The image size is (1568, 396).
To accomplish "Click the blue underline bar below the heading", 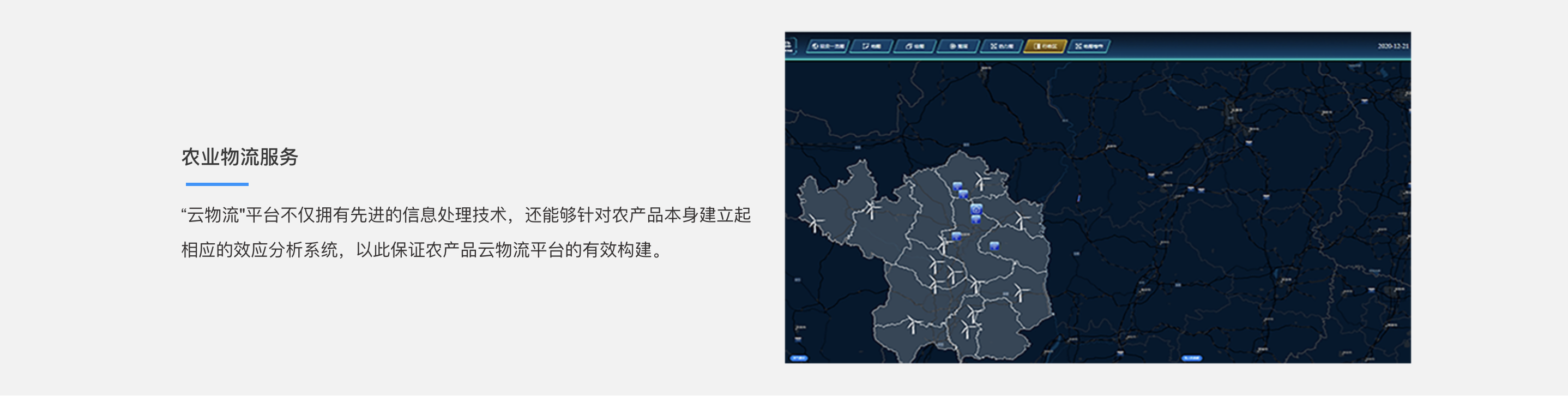I will pyautogui.click(x=216, y=184).
